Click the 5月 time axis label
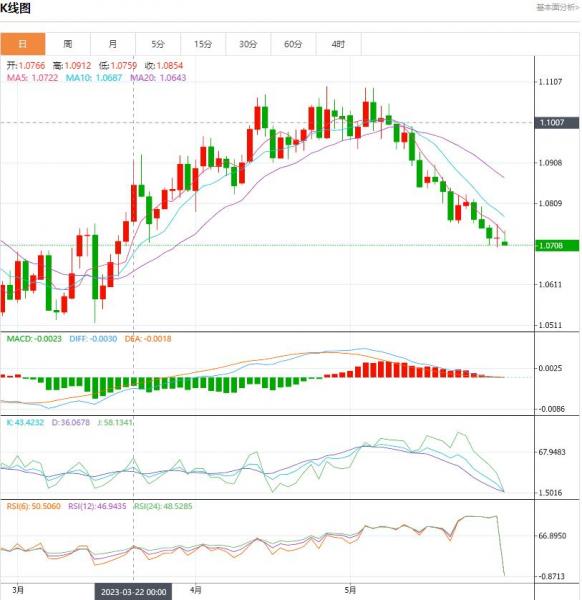582x600 pixels. point(350,590)
